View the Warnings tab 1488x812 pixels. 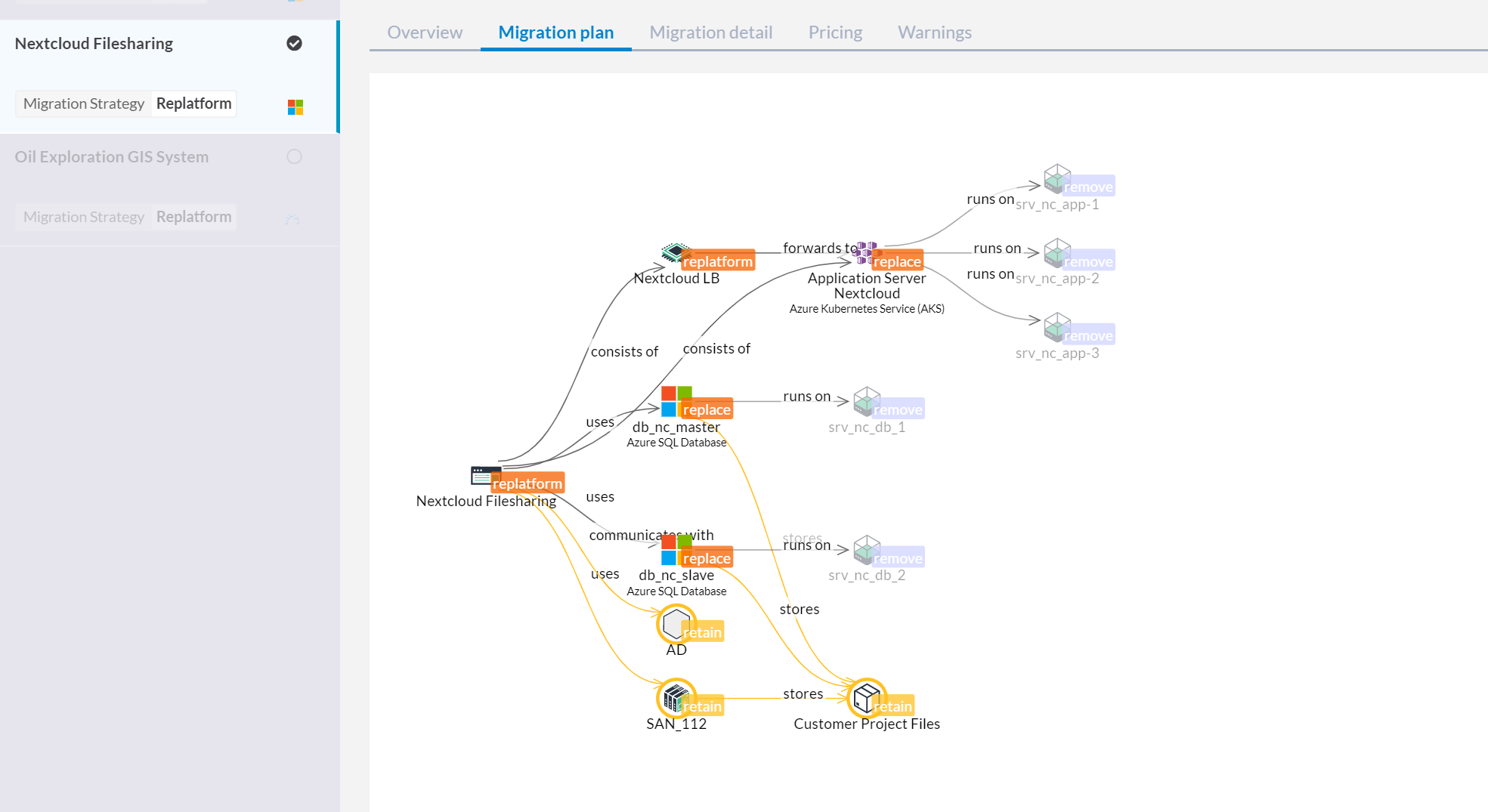tap(935, 32)
